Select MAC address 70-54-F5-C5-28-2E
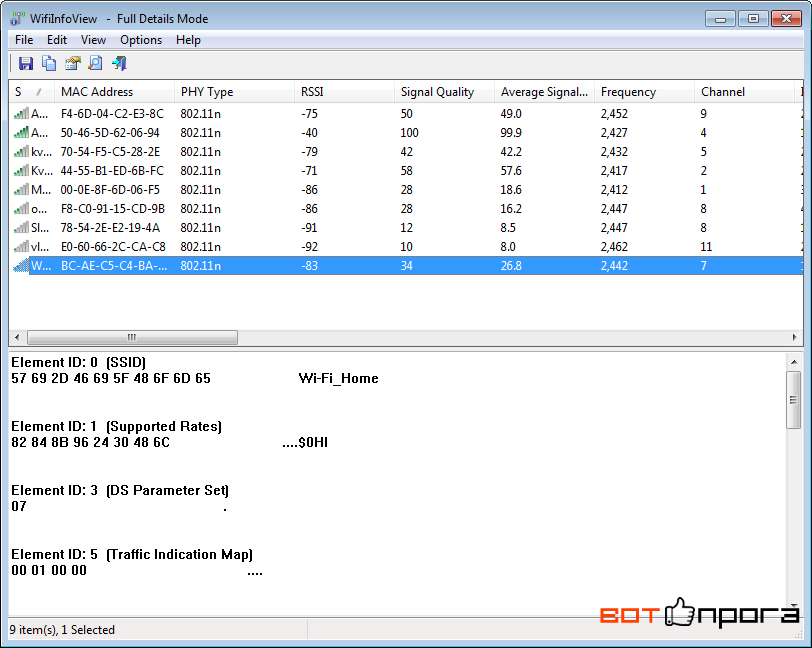The width and height of the screenshot is (812, 648). pyautogui.click(x=110, y=152)
